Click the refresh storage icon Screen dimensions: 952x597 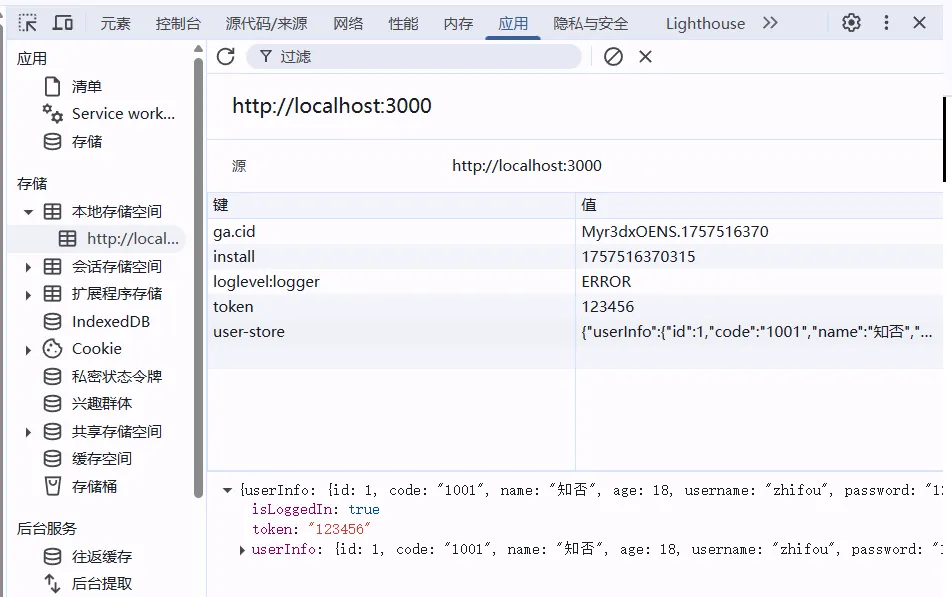[226, 57]
